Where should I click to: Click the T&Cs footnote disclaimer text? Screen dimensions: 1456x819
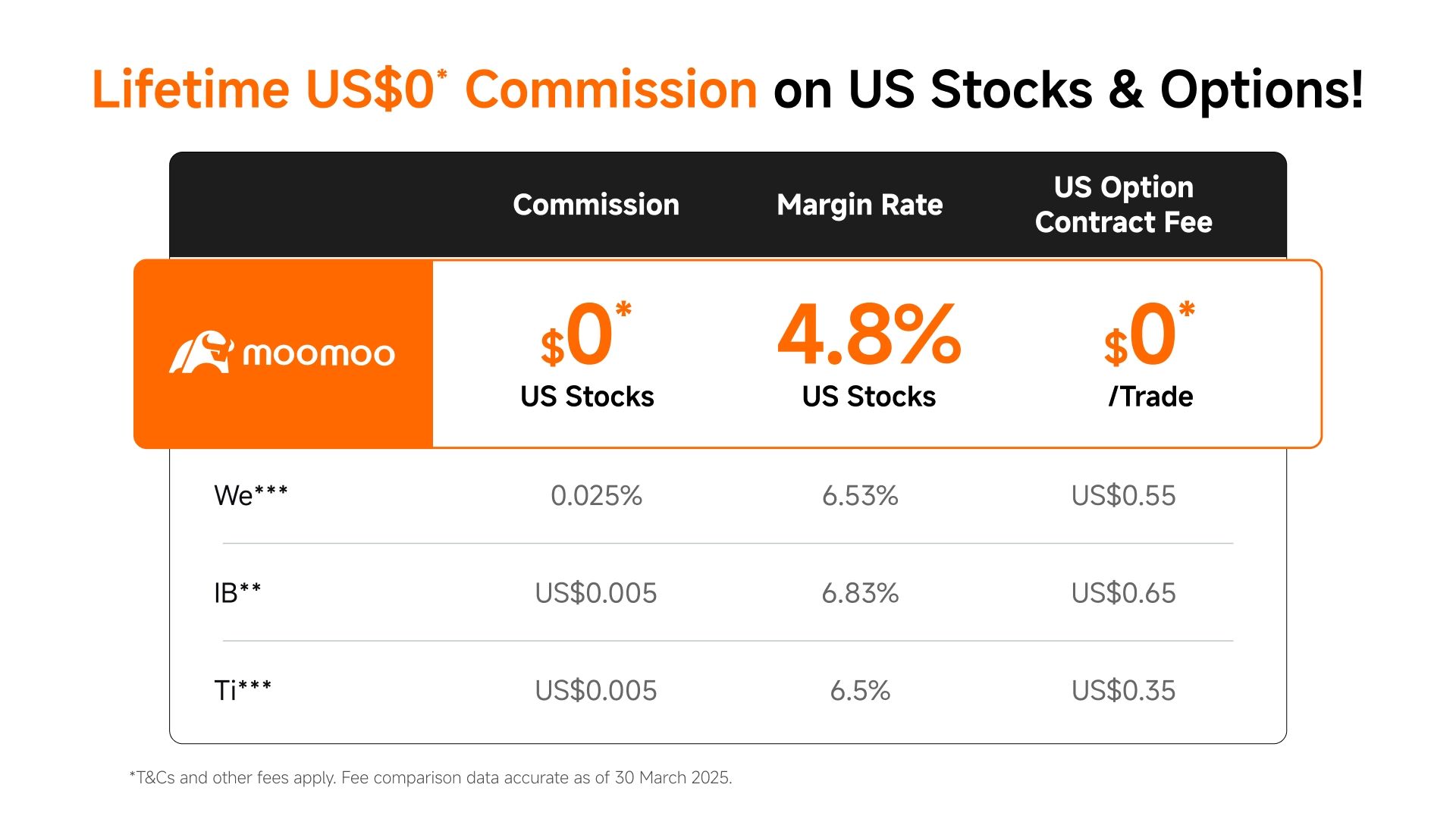430,778
